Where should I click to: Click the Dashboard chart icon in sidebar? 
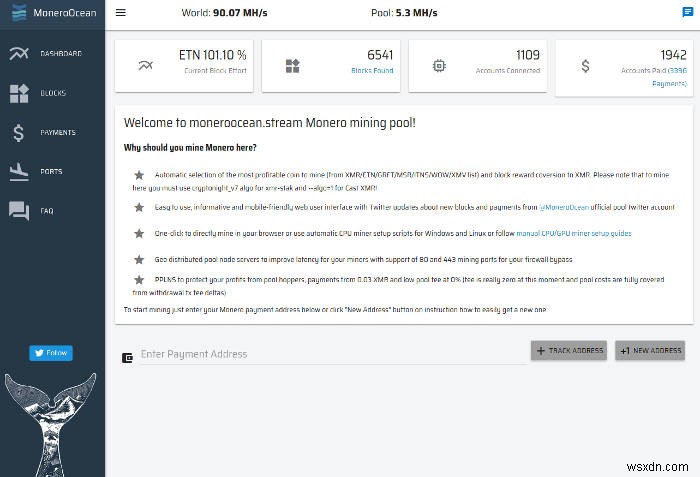click(19, 54)
